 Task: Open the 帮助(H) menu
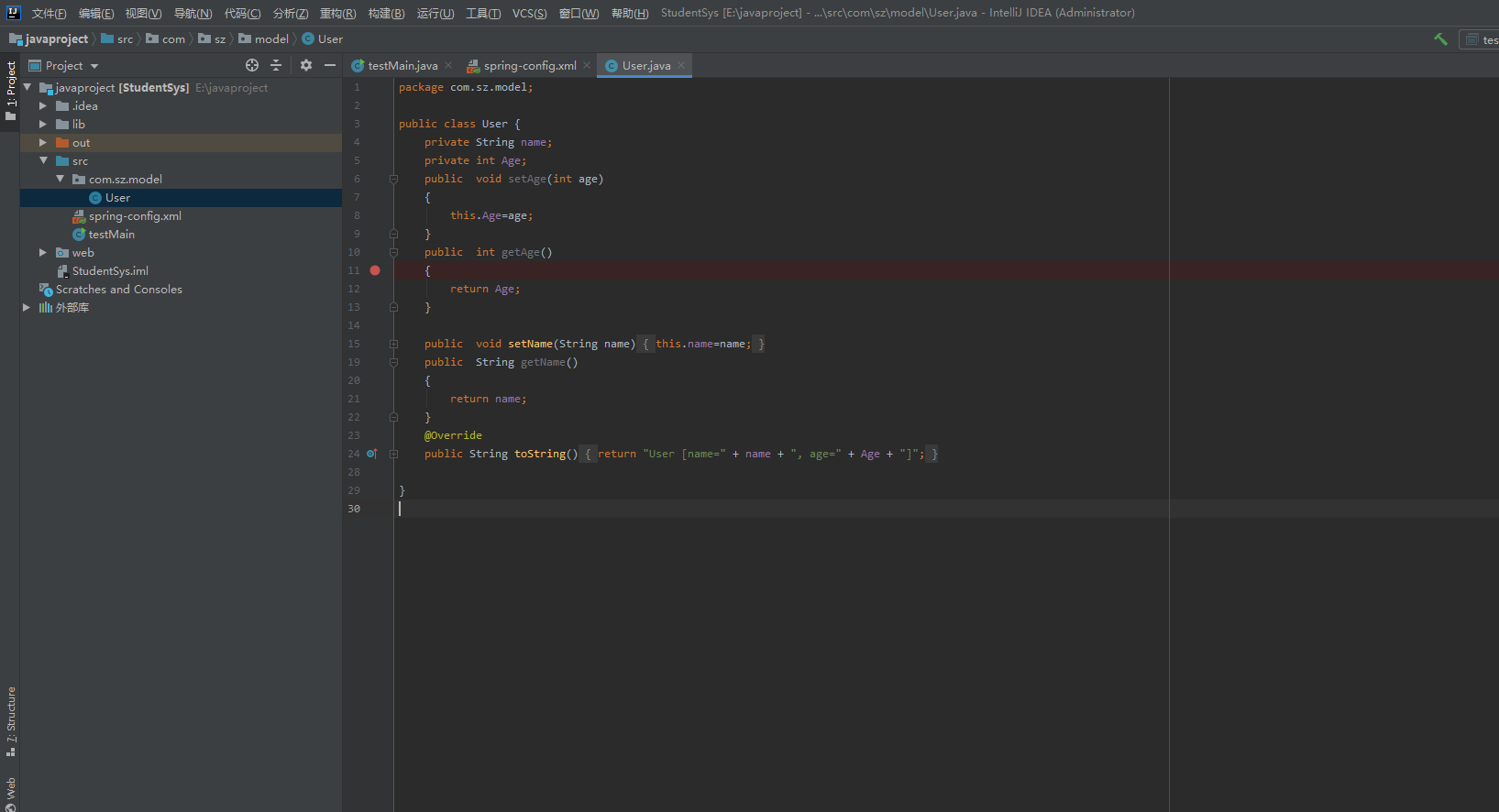[630, 13]
